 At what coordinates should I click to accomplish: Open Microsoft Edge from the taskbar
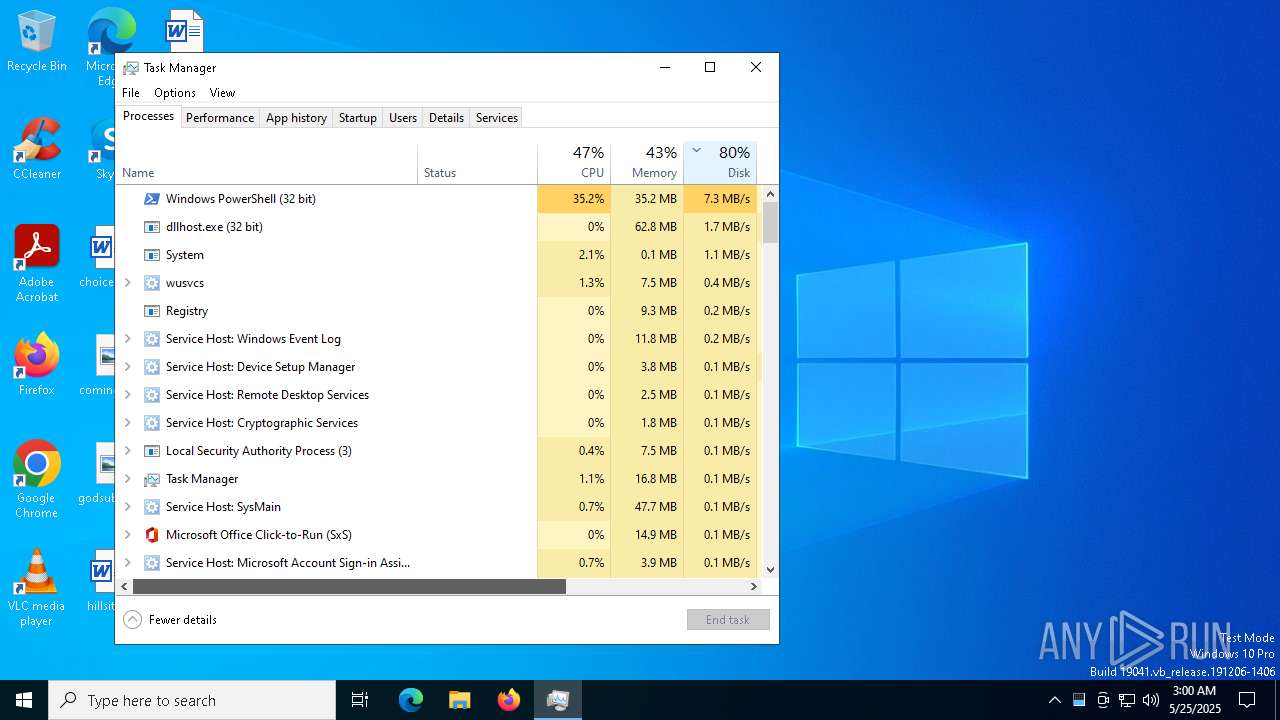tap(411, 700)
